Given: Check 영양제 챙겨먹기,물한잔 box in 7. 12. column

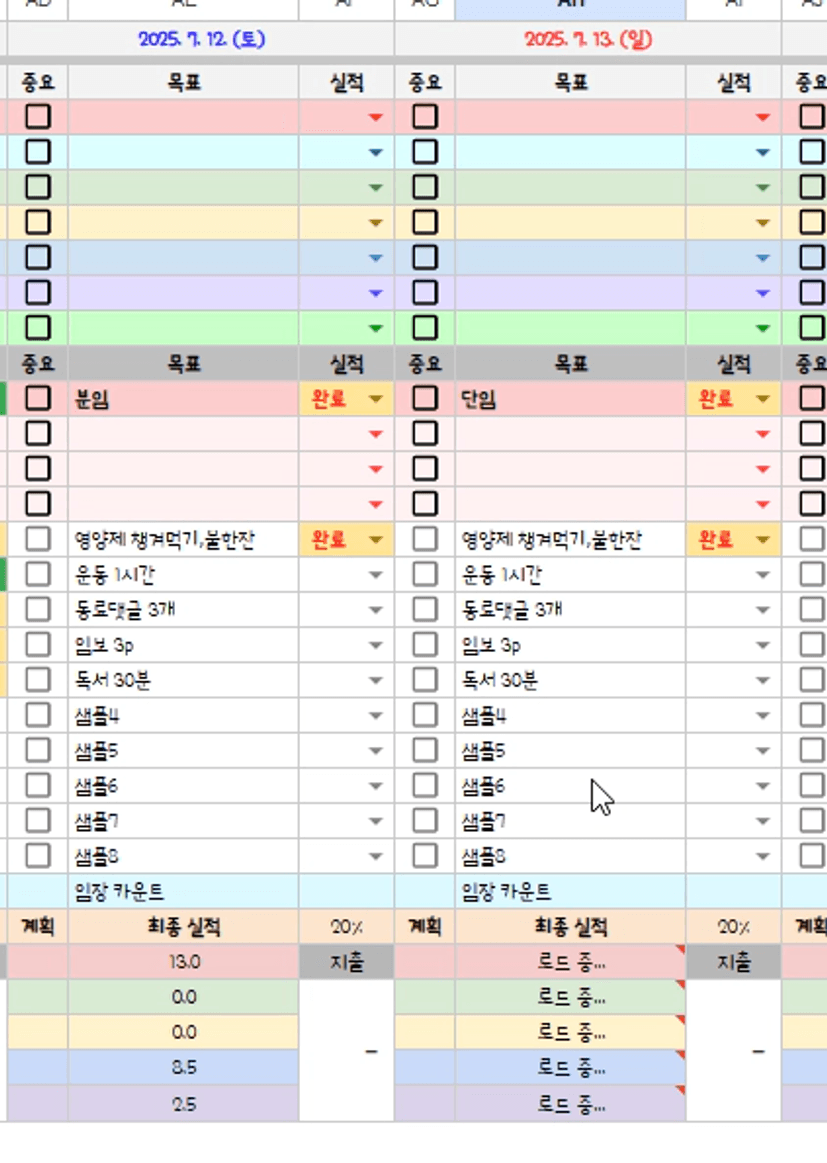Looking at the screenshot, I should click(x=38, y=539).
